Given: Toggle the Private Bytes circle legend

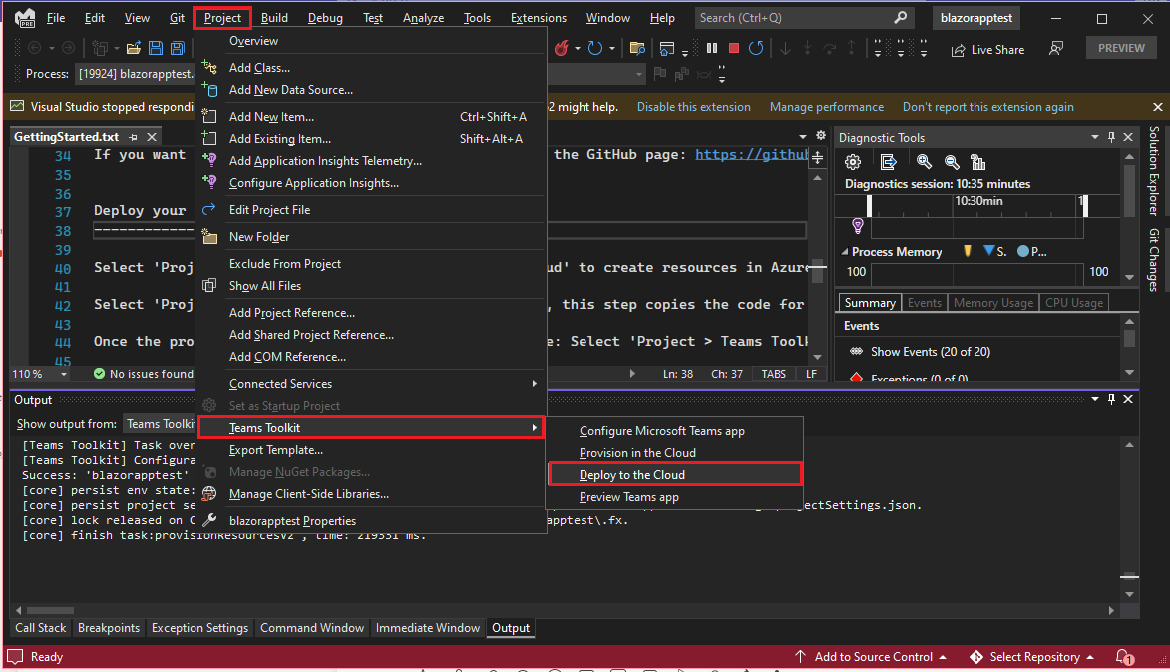Looking at the screenshot, I should coord(1022,251).
